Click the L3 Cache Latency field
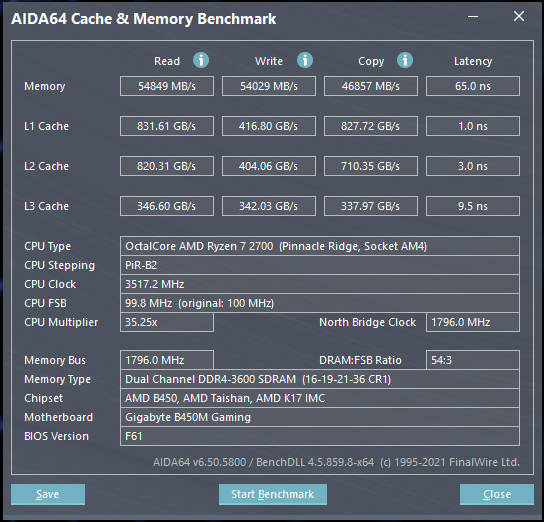The image size is (544, 522). (473, 206)
